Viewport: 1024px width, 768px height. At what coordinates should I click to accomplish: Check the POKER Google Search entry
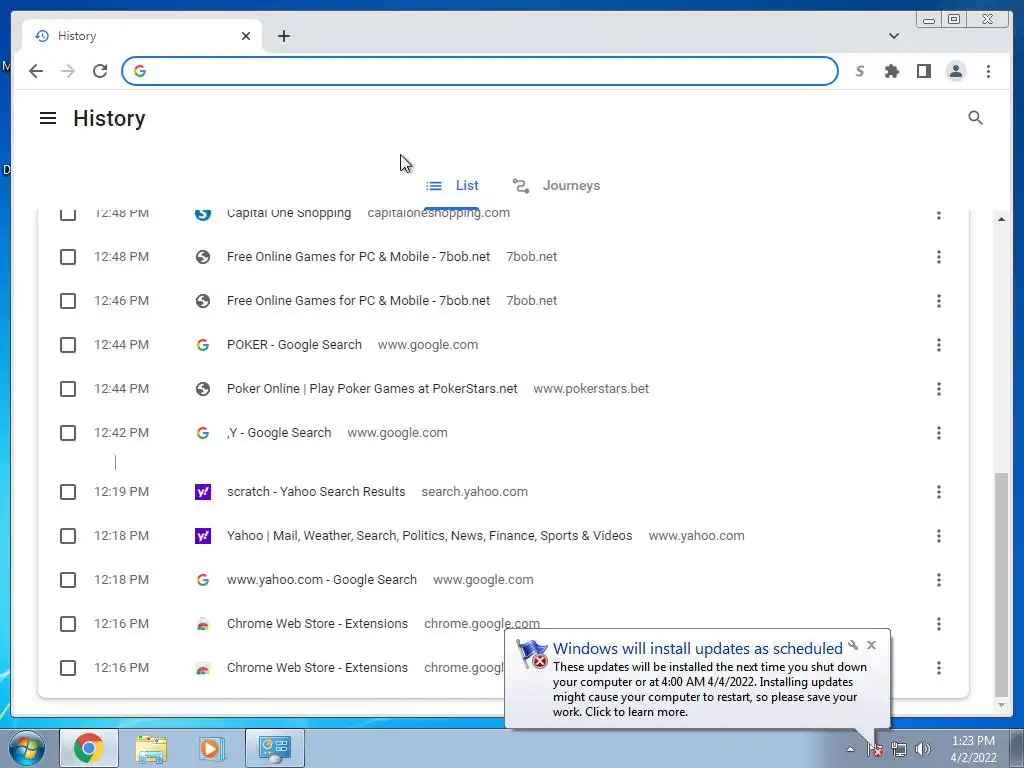(x=68, y=345)
